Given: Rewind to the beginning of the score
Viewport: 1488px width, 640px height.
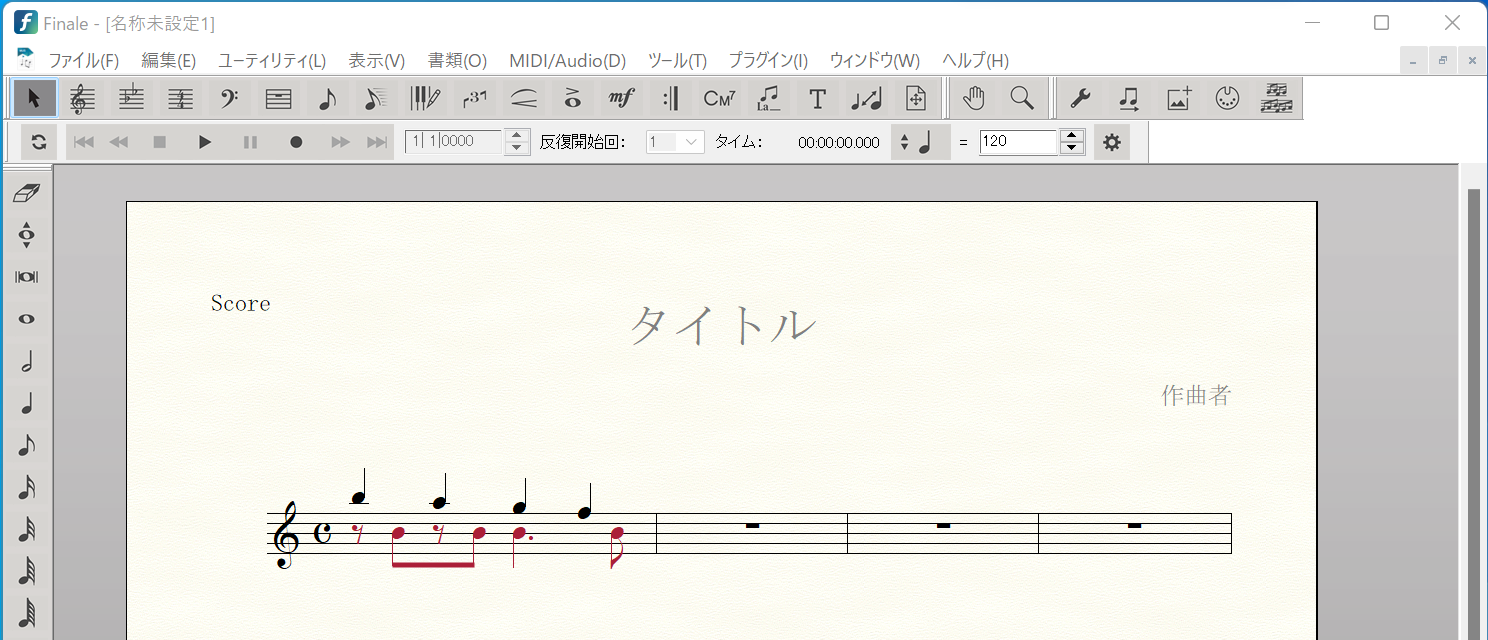Looking at the screenshot, I should 84,142.
